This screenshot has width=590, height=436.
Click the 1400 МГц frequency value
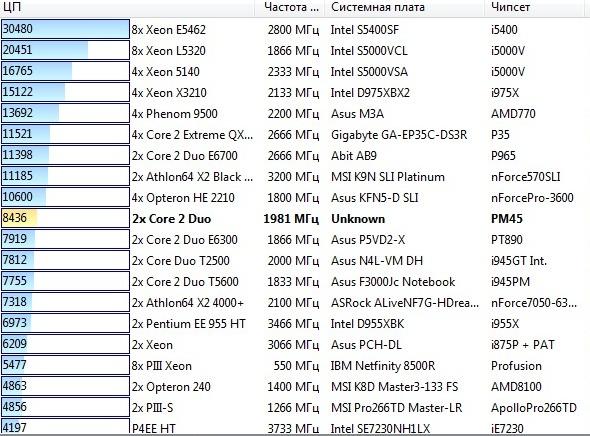coord(293,387)
